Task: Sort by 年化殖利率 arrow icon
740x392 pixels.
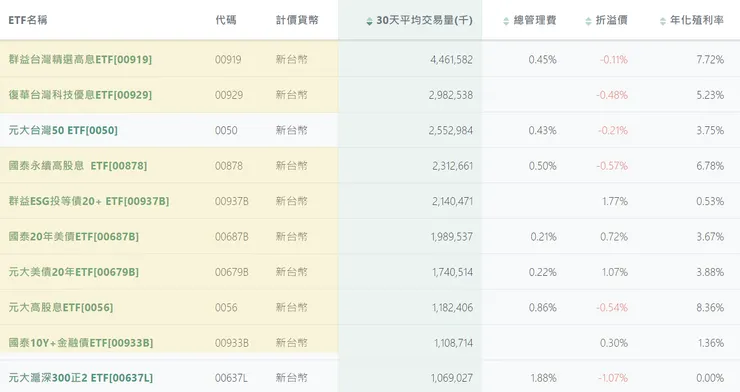Action: tap(663, 21)
